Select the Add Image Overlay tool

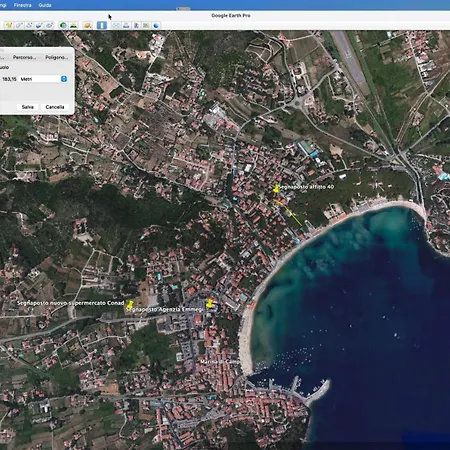coord(39,25)
